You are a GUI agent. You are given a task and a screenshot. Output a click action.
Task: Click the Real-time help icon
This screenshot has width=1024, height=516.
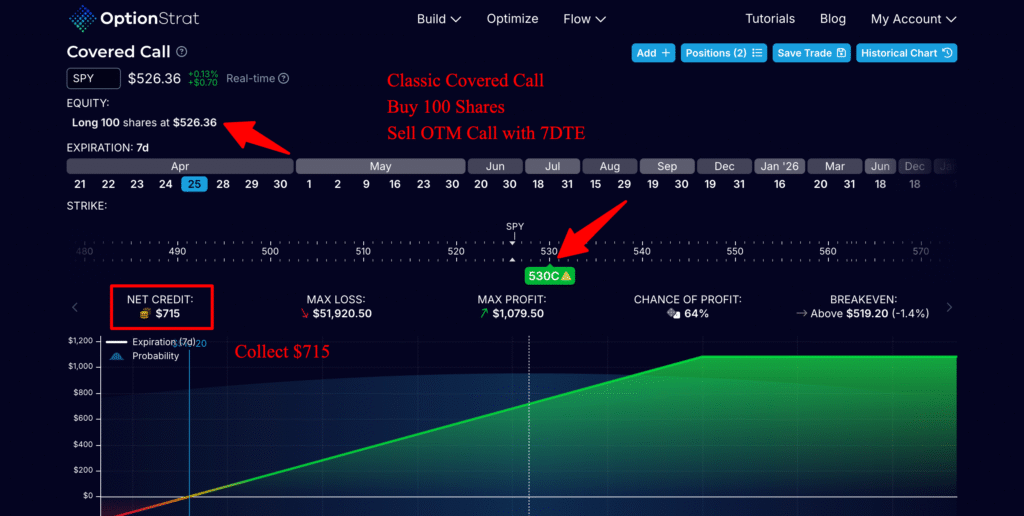click(x=283, y=78)
